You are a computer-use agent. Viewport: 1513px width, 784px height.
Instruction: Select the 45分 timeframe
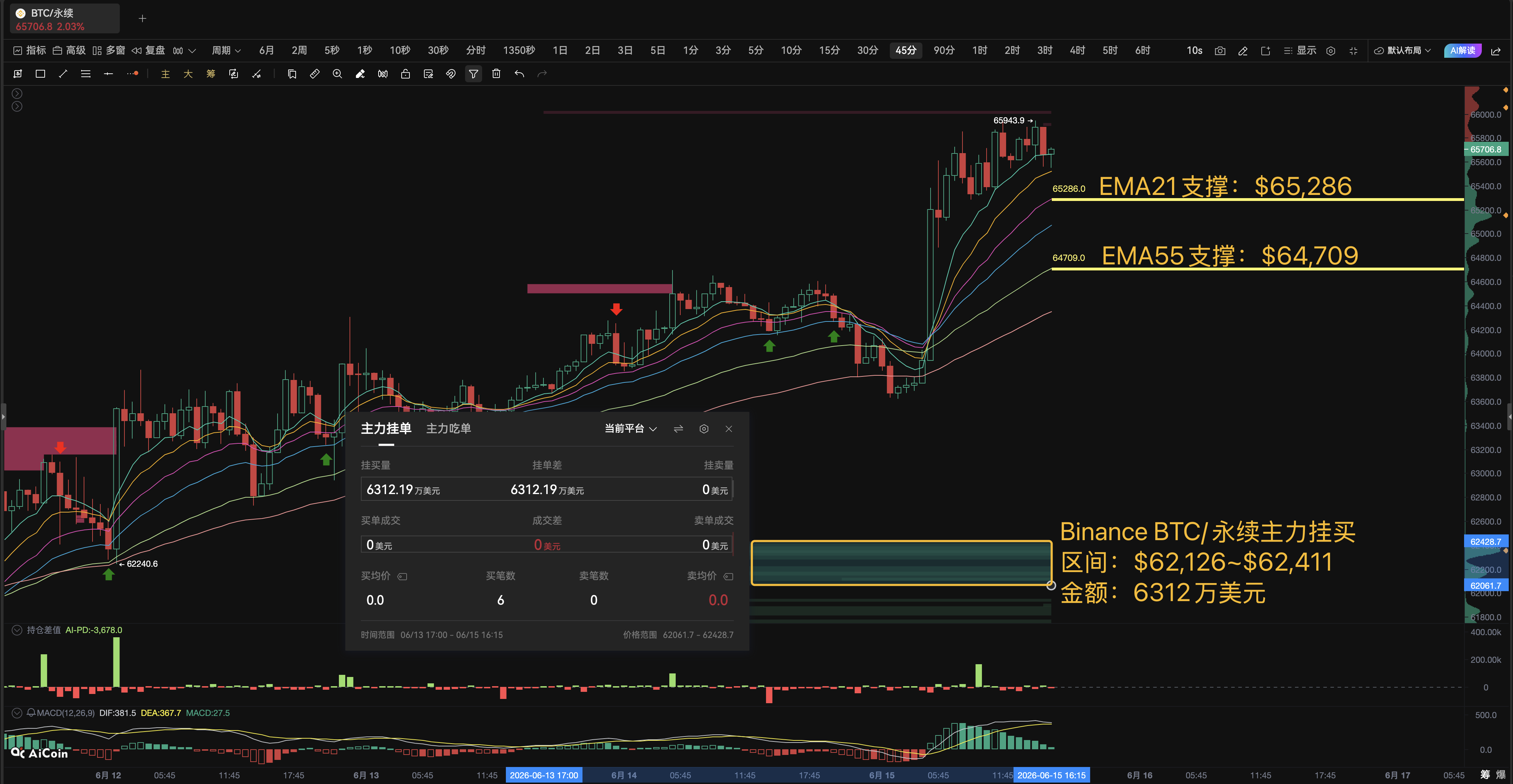[906, 51]
